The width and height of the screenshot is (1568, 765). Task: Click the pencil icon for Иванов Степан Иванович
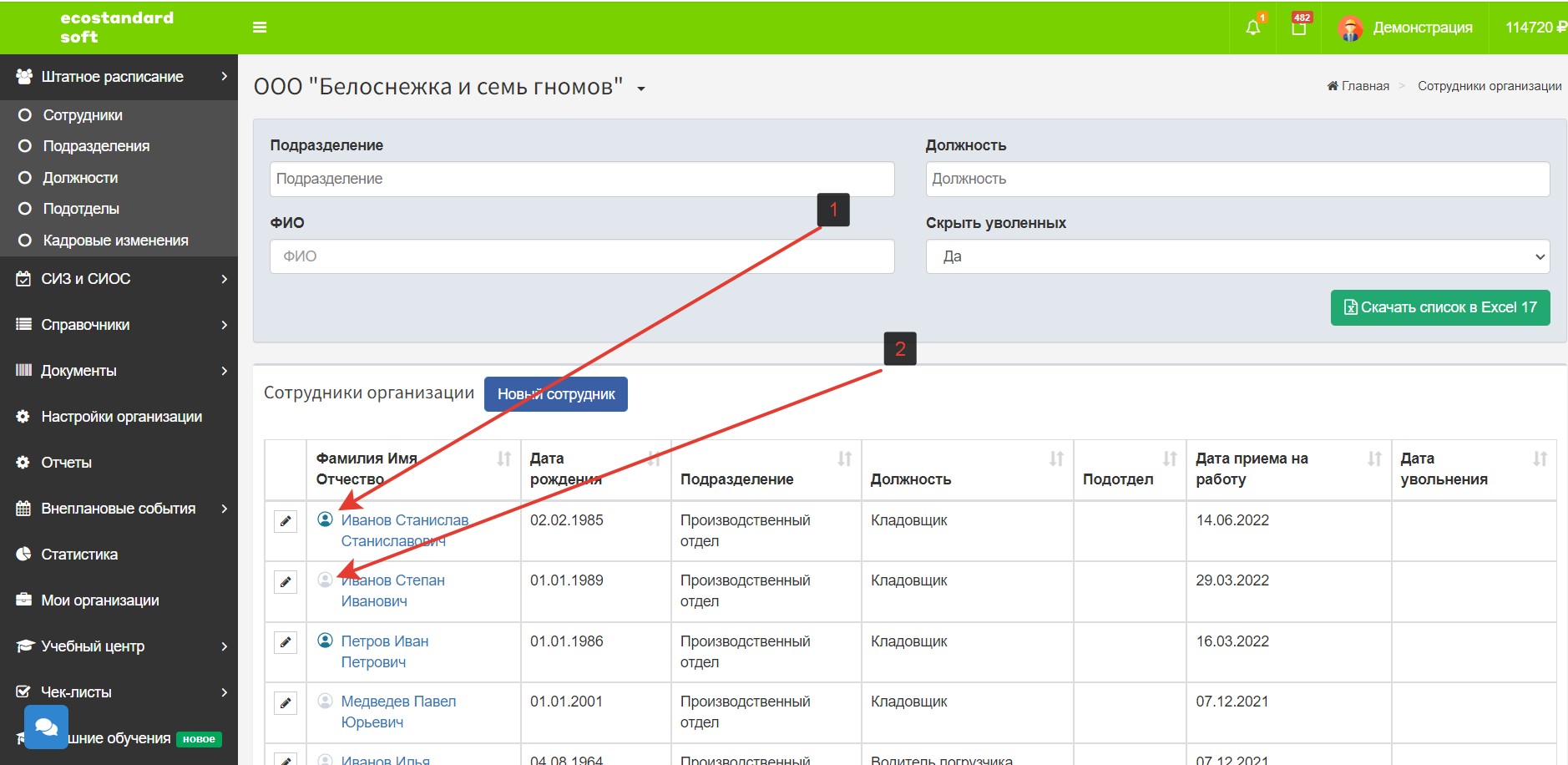point(286,582)
